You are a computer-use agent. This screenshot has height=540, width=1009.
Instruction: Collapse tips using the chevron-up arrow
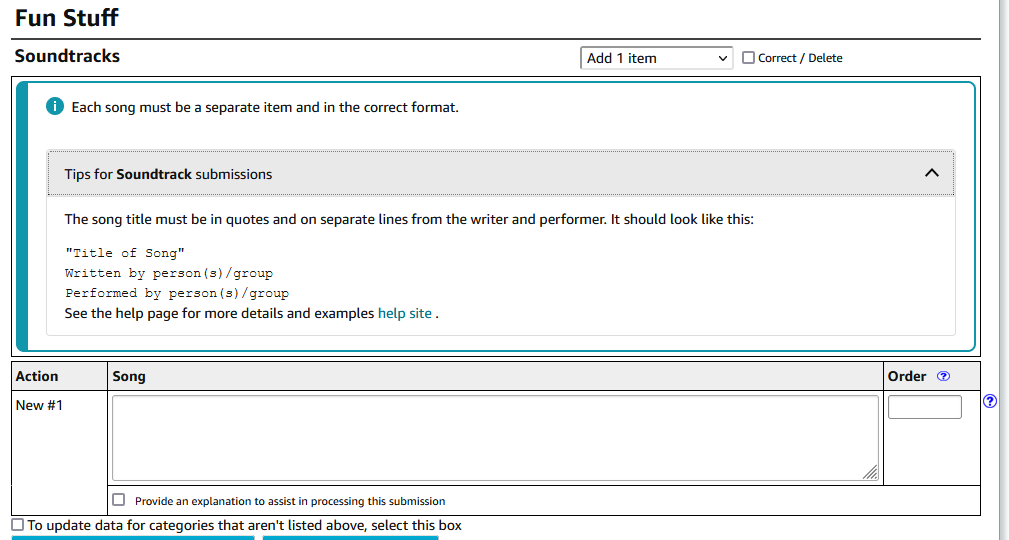931,173
